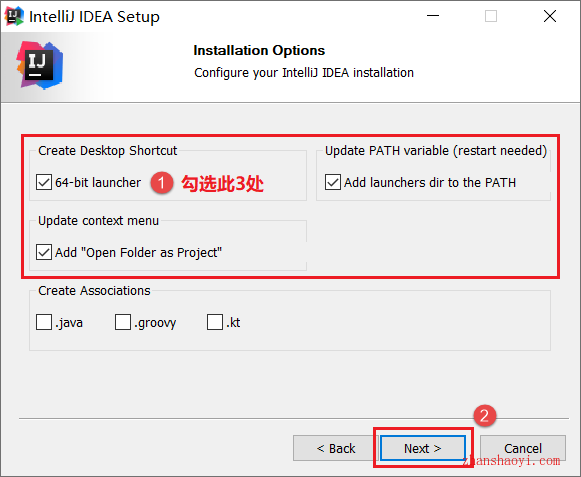Click the Create Associations group label

pos(94,291)
